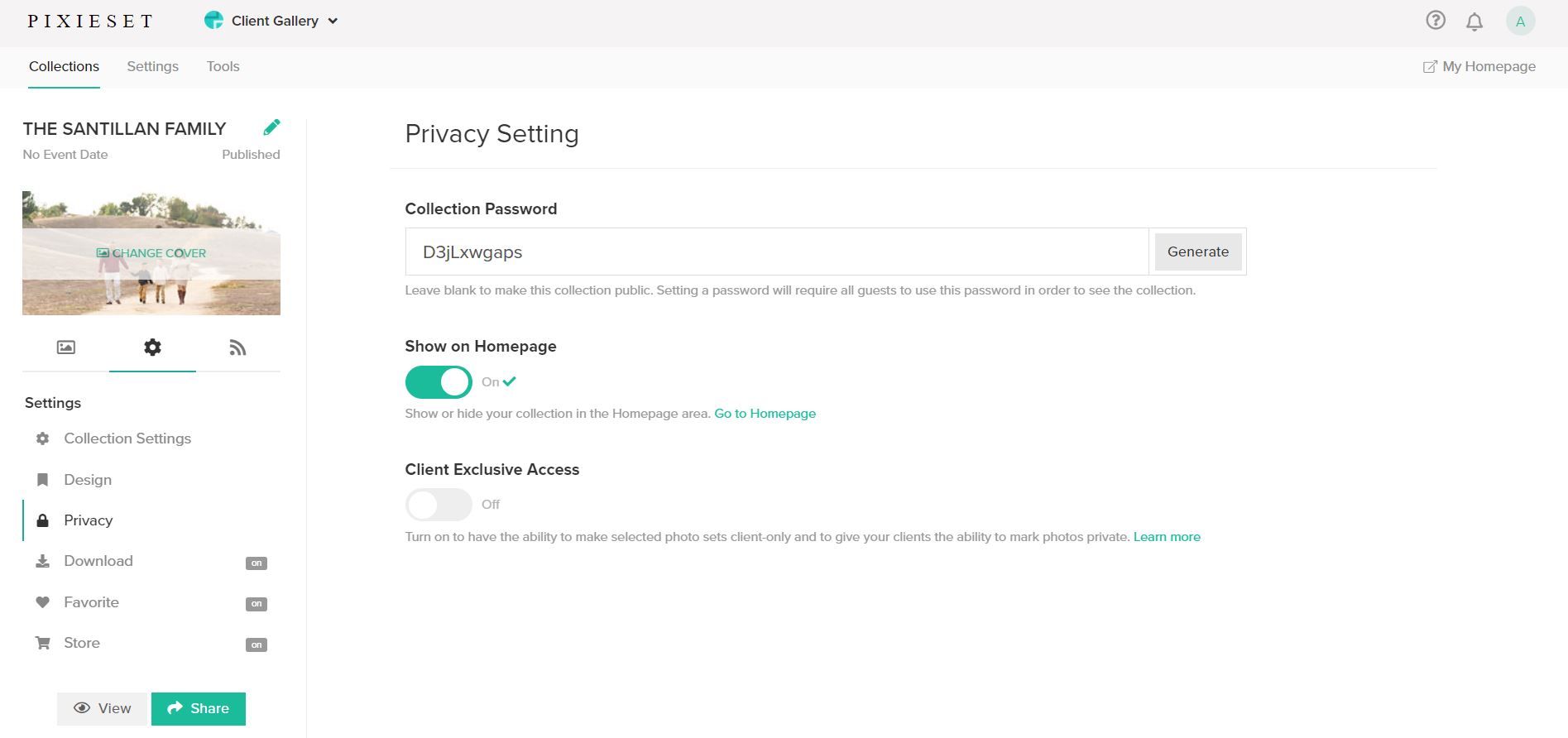Click the Generate password button

coord(1197,252)
